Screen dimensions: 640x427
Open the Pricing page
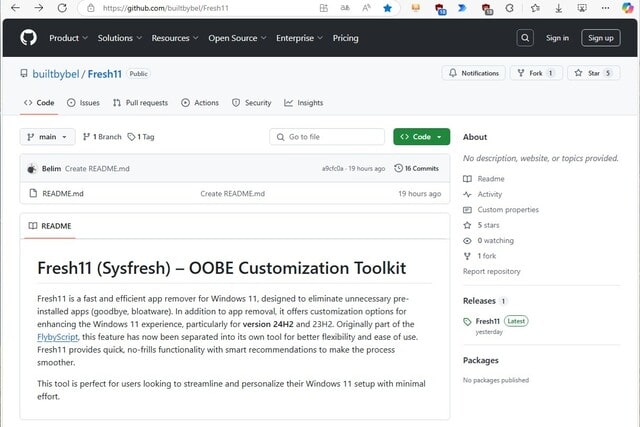[345, 38]
